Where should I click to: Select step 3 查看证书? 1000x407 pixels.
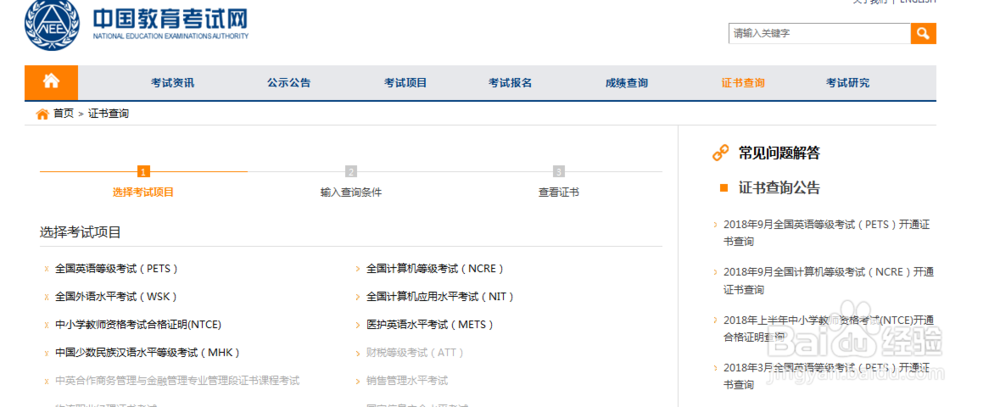click(559, 192)
